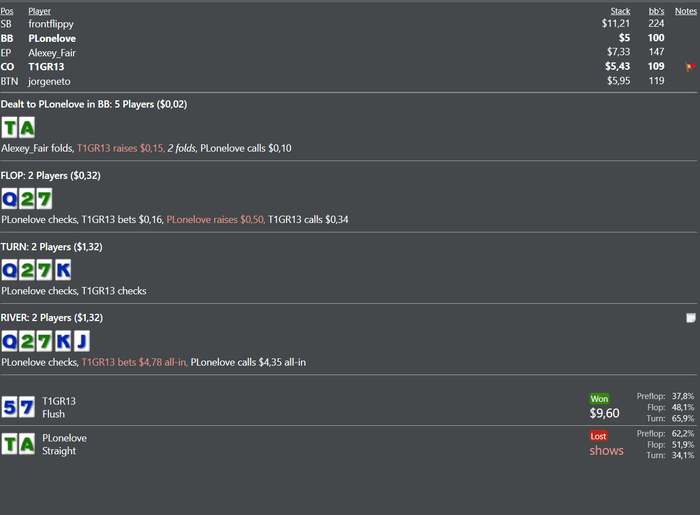
Task: Click the red Lost badge
Action: click(598, 436)
